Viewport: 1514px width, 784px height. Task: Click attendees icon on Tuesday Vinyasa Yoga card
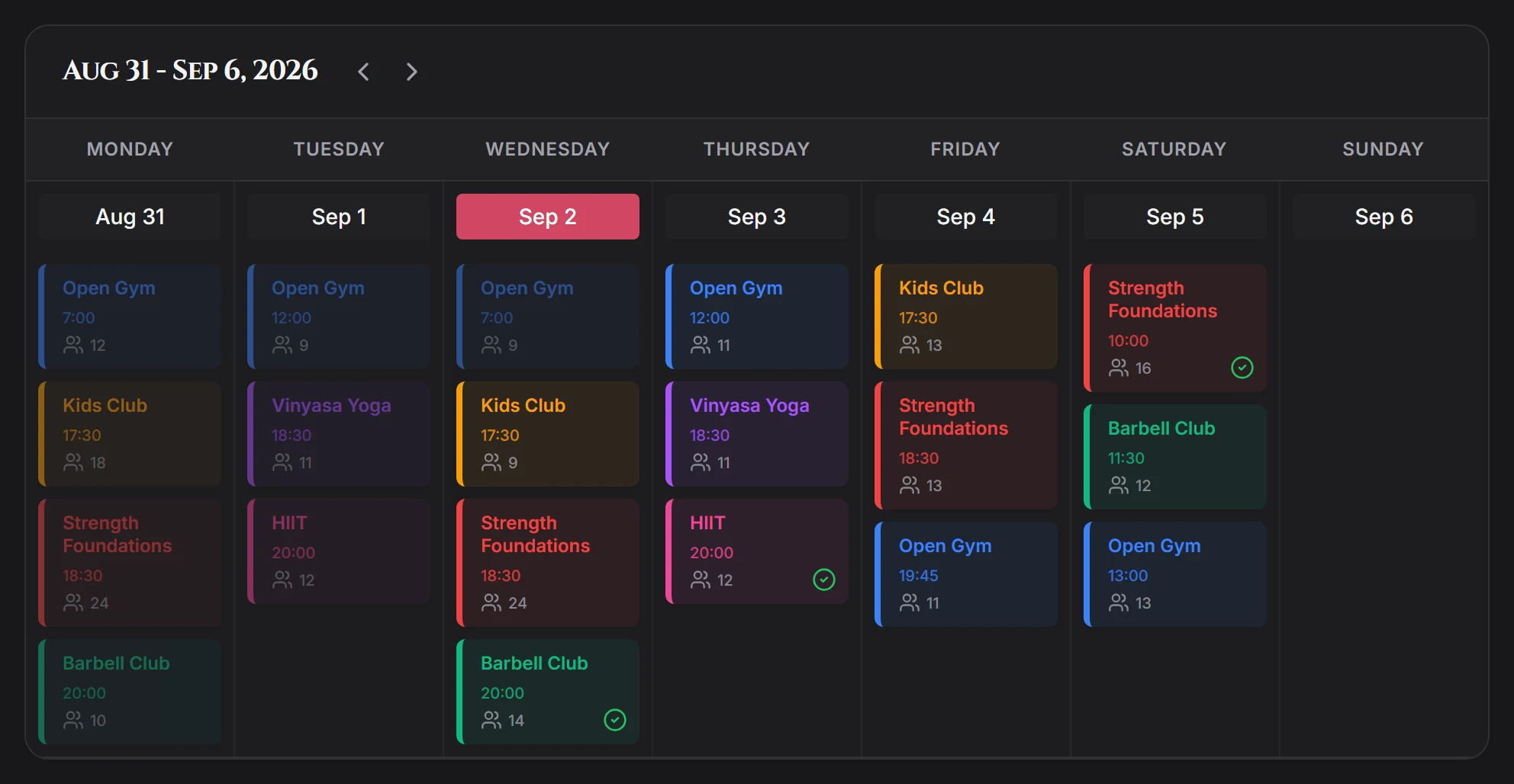coord(282,463)
